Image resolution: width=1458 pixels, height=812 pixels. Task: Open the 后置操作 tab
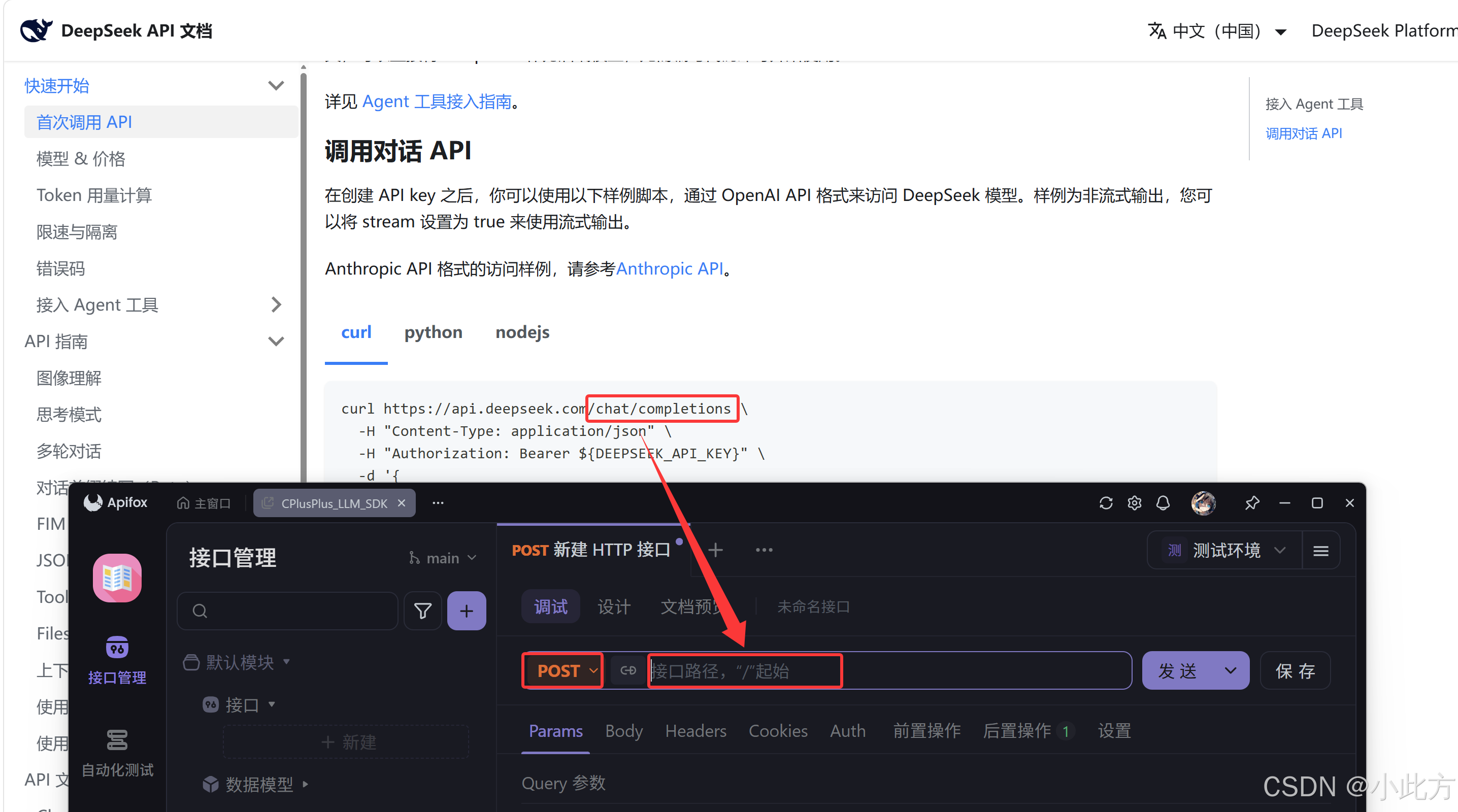pos(1028,730)
